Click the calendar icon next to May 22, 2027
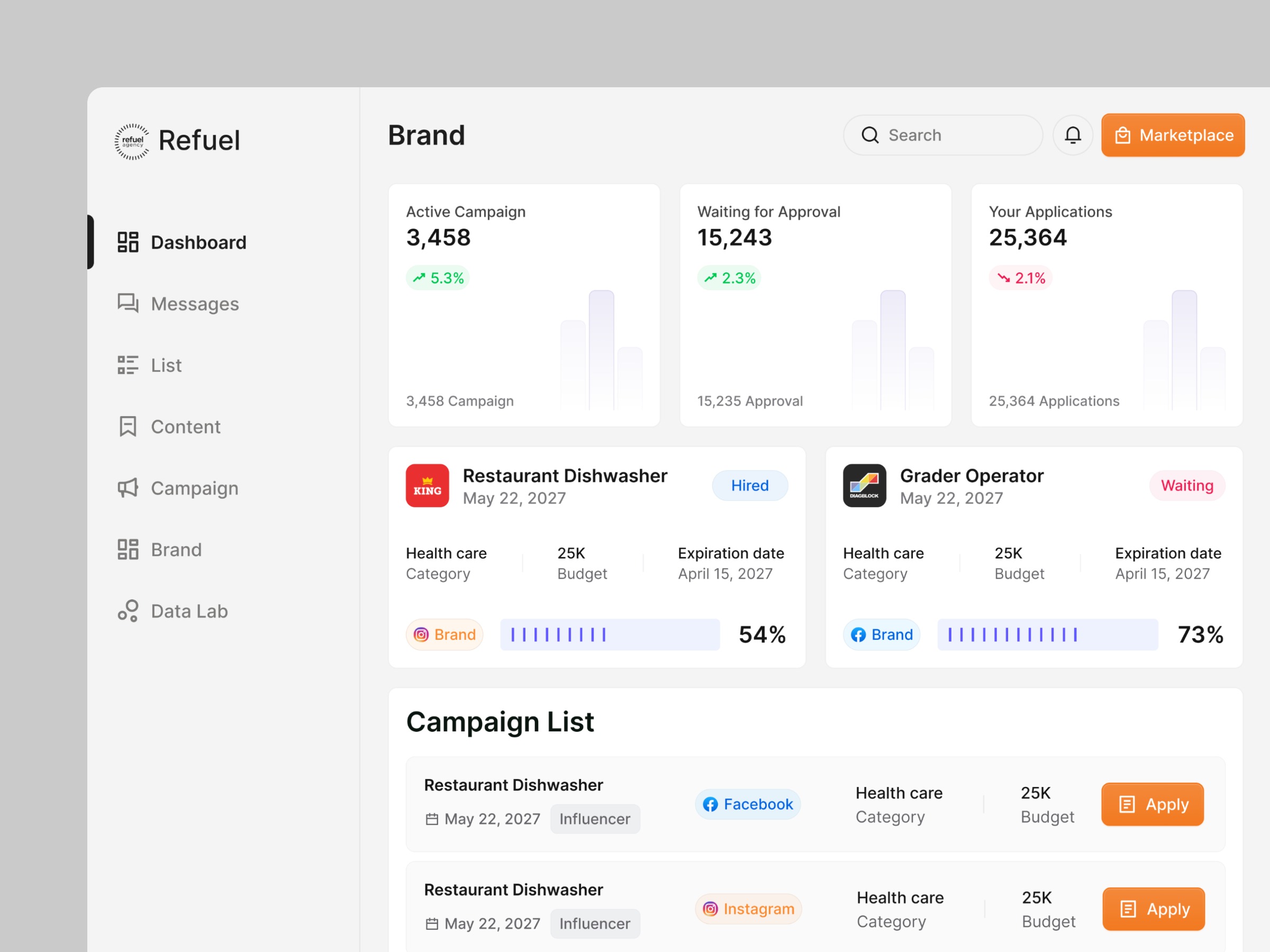The width and height of the screenshot is (1270, 952). click(431, 819)
